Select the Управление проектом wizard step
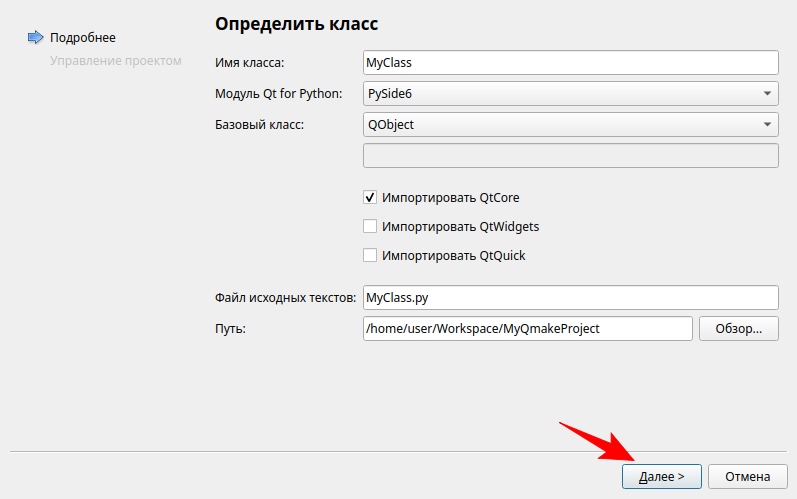 (116, 61)
